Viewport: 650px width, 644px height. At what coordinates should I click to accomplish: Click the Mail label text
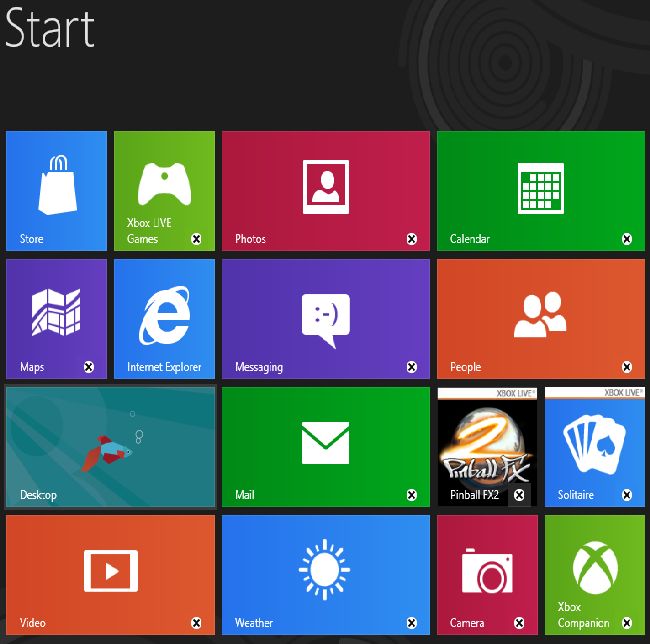245,495
